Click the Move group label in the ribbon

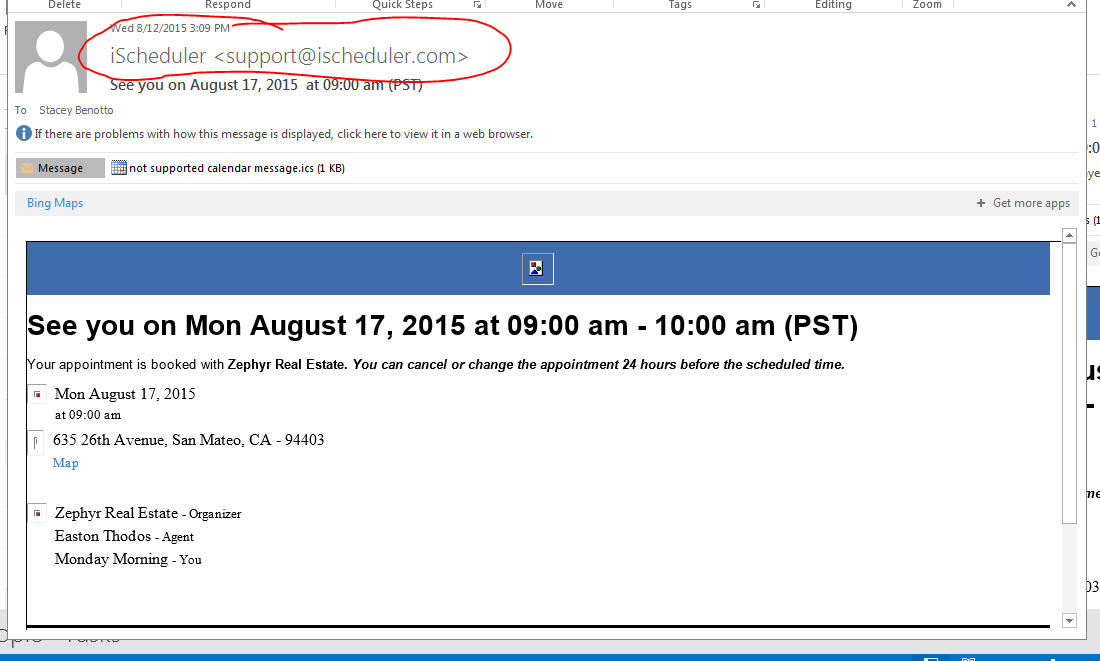(x=549, y=5)
